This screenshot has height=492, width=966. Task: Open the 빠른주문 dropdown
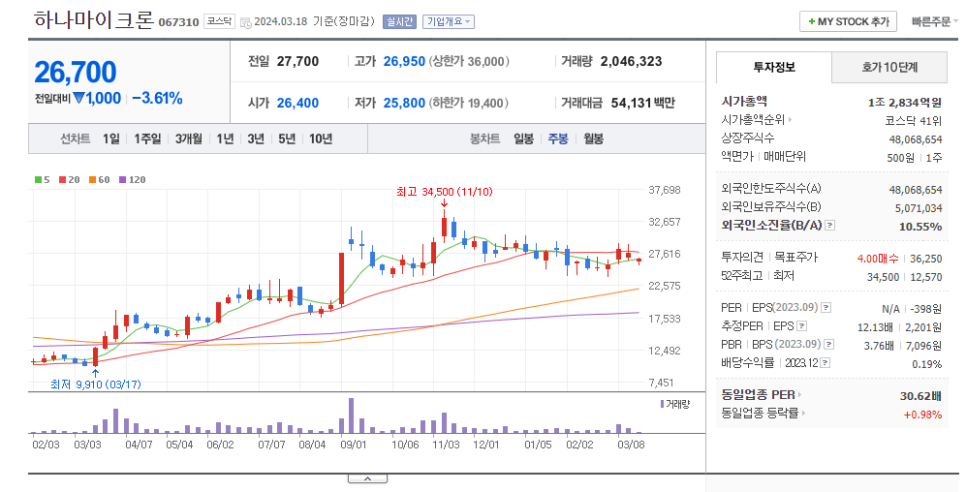tap(935, 22)
